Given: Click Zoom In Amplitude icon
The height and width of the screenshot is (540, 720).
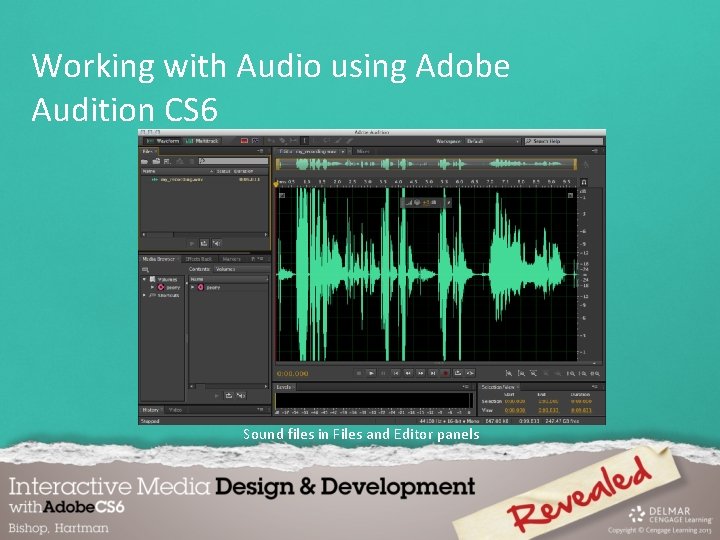Looking at the screenshot, I should point(509,373).
